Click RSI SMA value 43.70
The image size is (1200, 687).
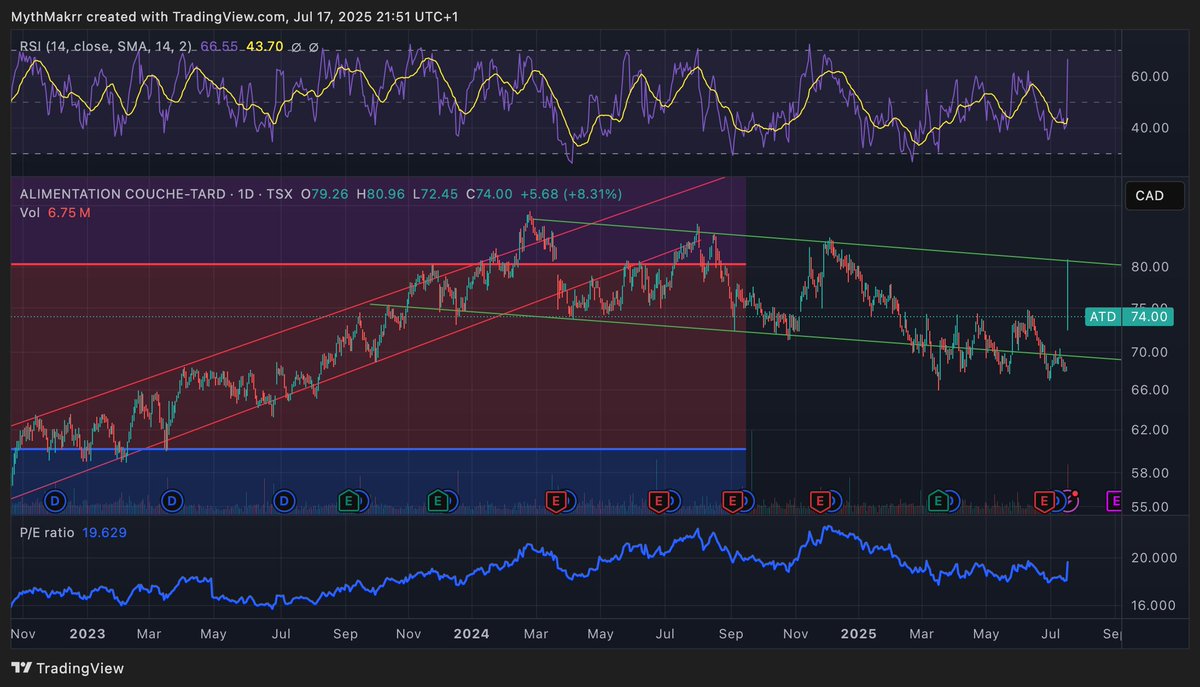click(263, 47)
